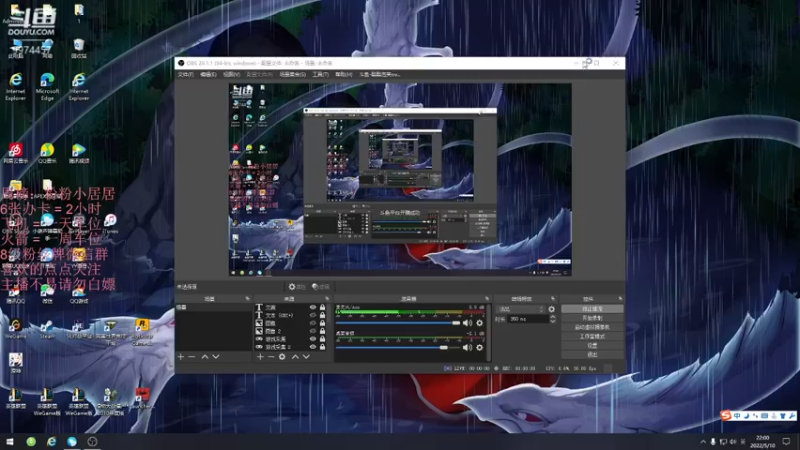Pop out the 控件 dock panel
This screenshot has width=800, height=450.
pyautogui.click(x=620, y=298)
